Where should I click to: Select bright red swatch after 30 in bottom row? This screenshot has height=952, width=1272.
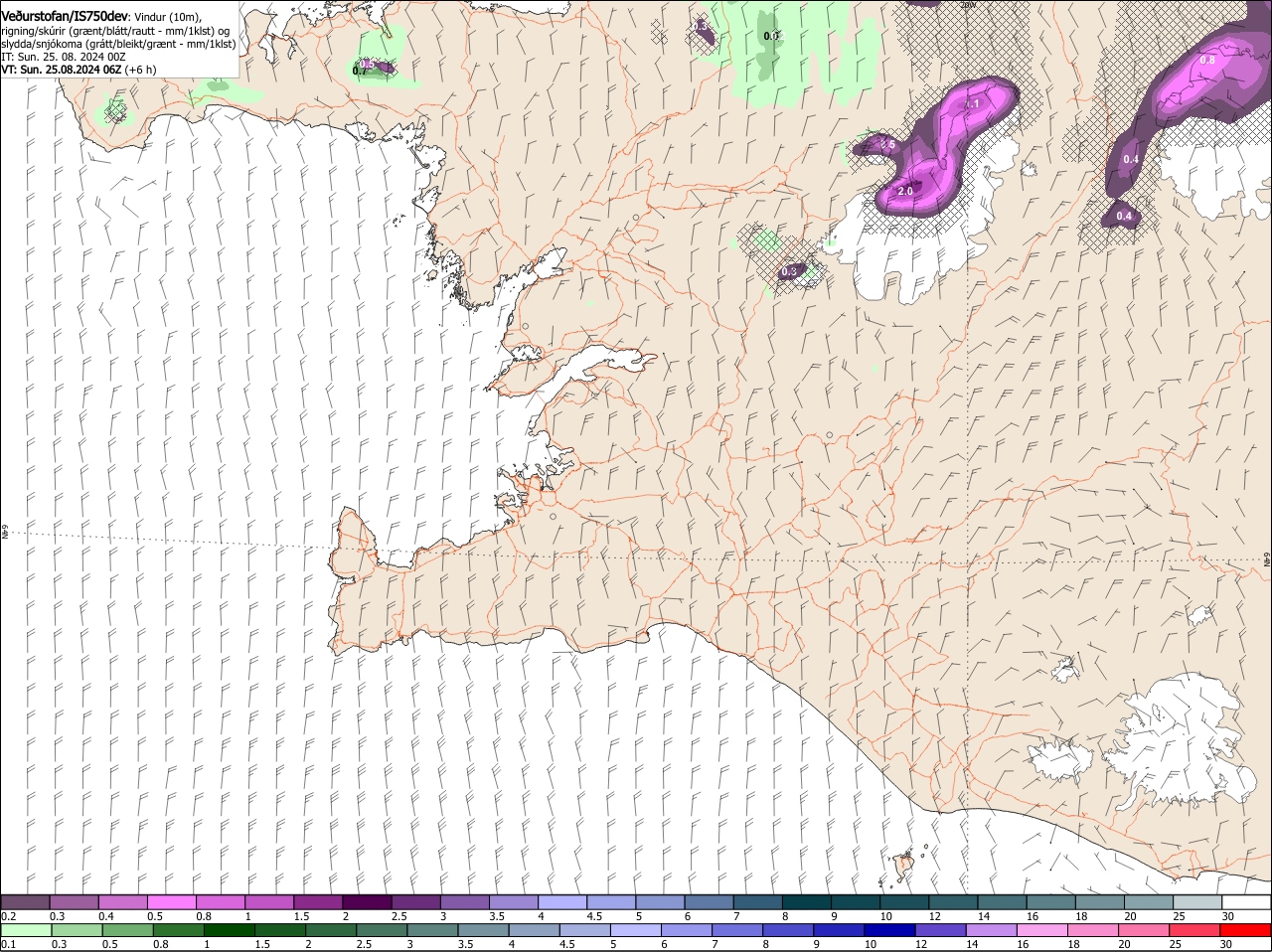[x=1245, y=930]
